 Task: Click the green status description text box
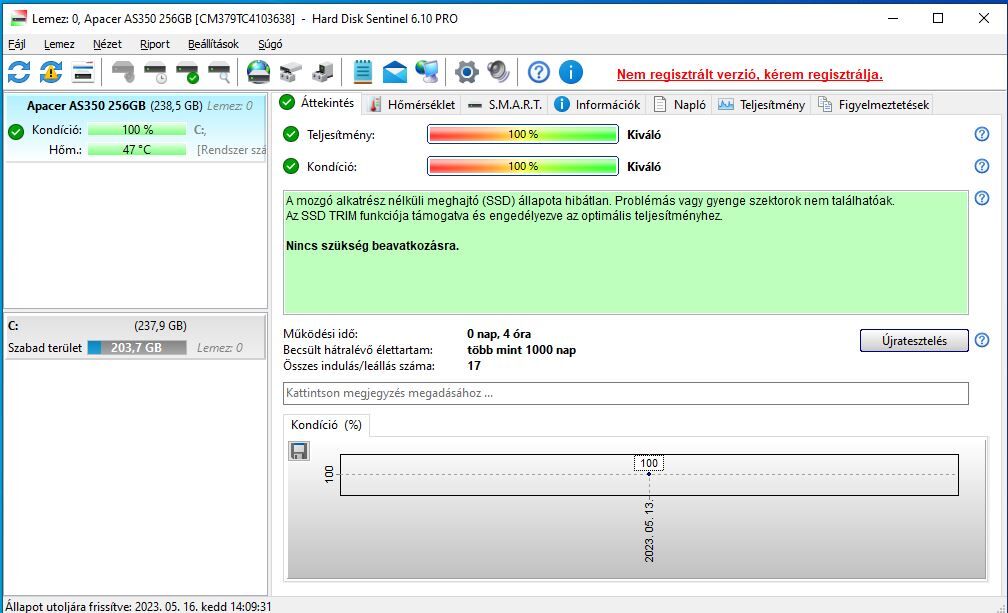(626, 253)
